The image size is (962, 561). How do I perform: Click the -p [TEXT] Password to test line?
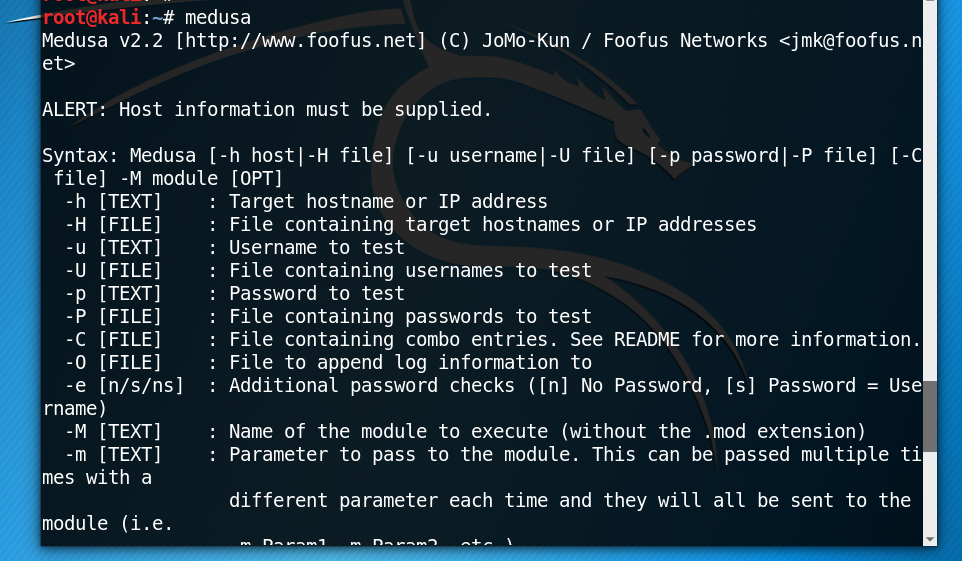[235, 293]
